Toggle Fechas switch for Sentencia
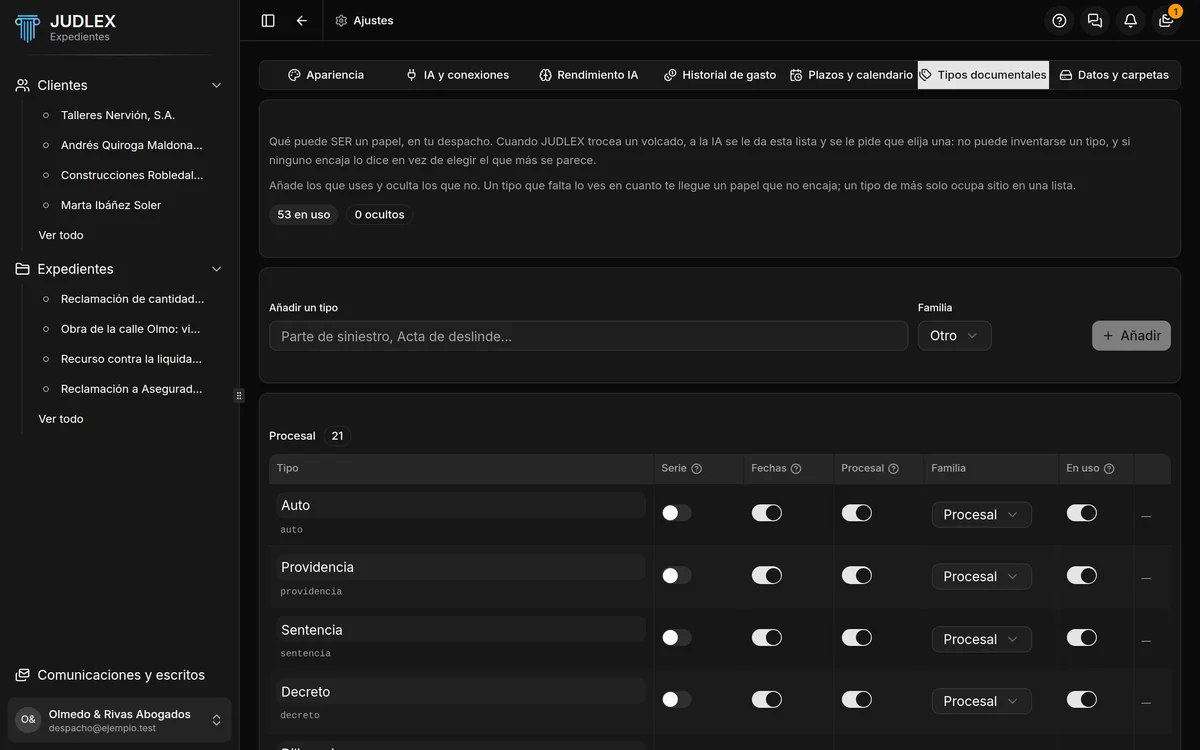Image resolution: width=1200 pixels, height=750 pixels. (766, 637)
